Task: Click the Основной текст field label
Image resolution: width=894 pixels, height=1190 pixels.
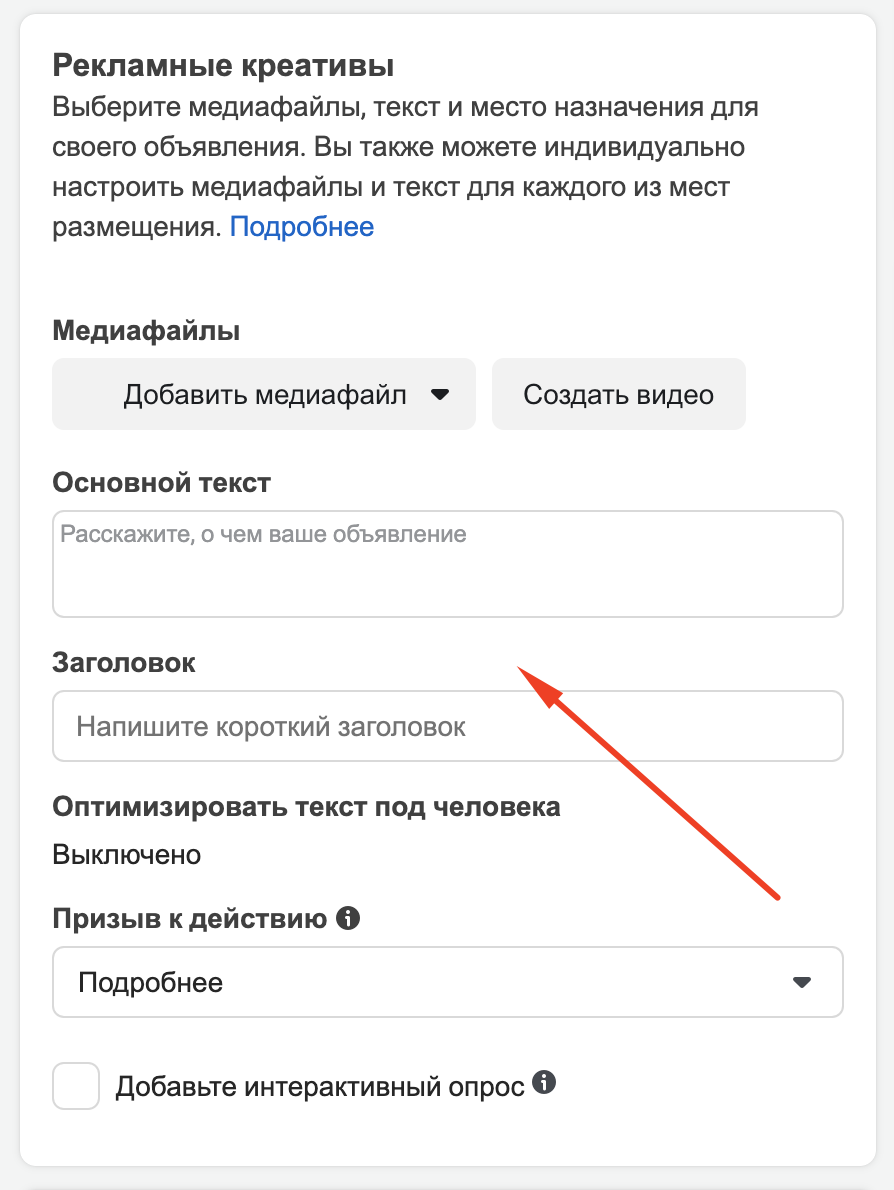Action: tap(162, 483)
